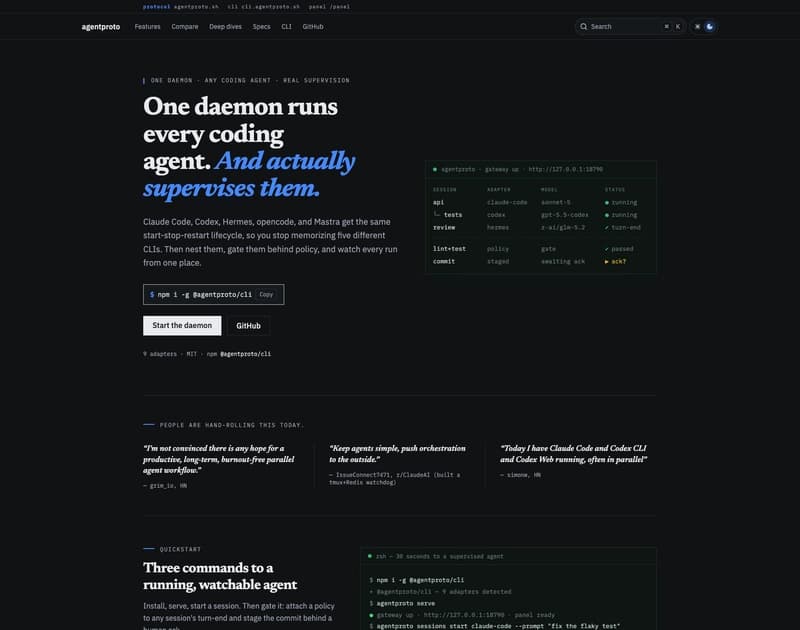Click the Start the daemon button
The image size is (800, 630).
[x=182, y=325]
